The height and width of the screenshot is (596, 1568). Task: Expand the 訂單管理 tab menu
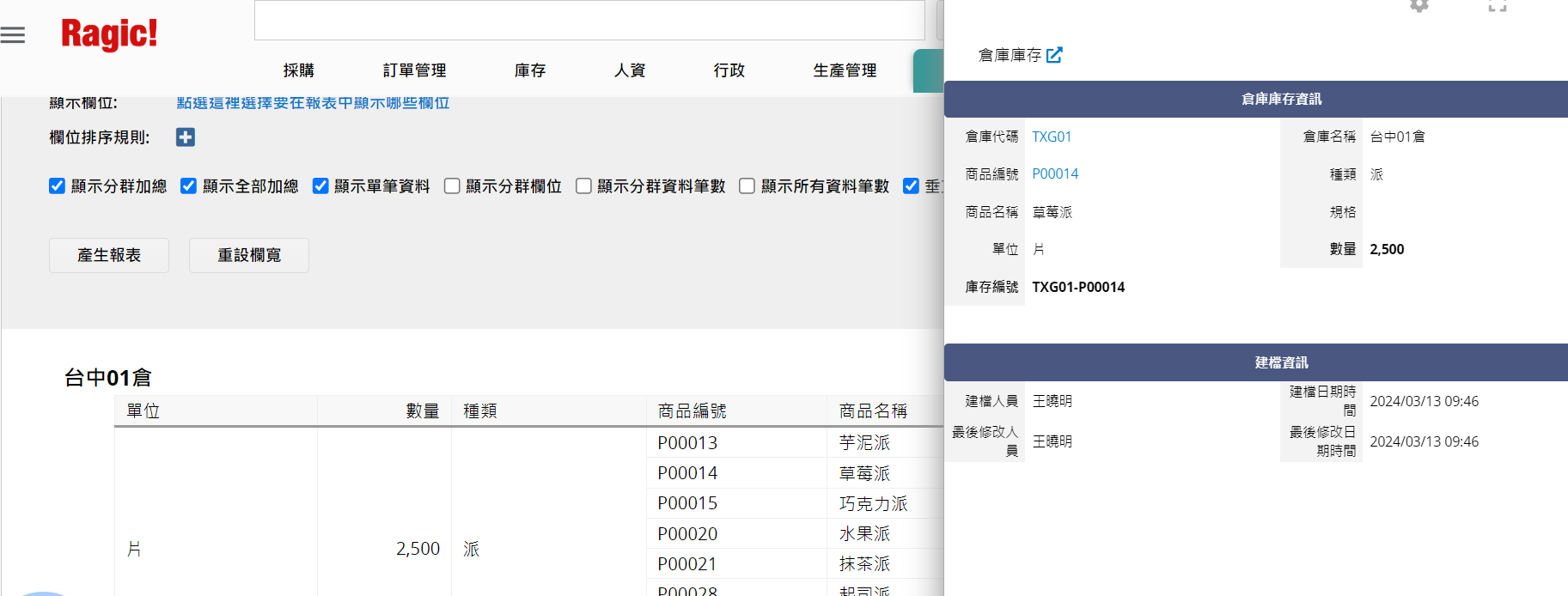point(414,70)
